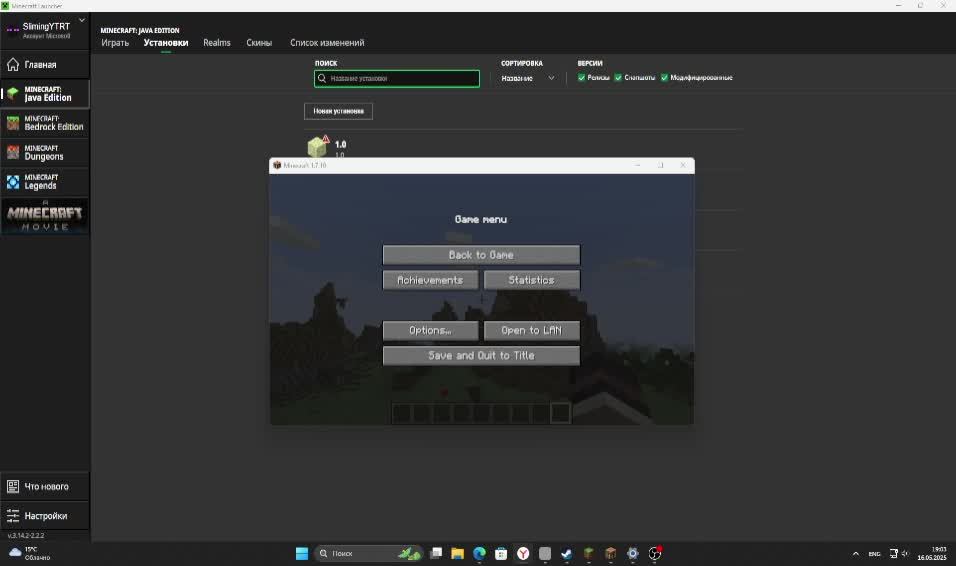The image size is (956, 566).
Task: Open File Explorer from the taskbar
Action: point(458,553)
